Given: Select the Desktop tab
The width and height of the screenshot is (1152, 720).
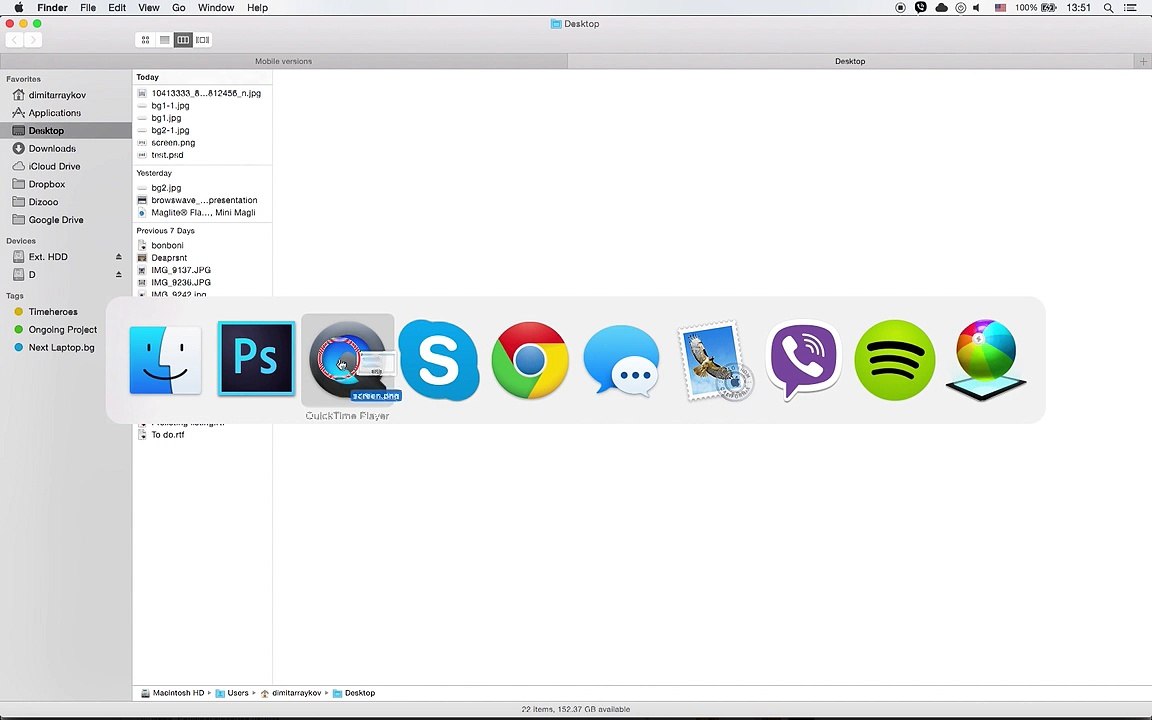Looking at the screenshot, I should [x=850, y=61].
